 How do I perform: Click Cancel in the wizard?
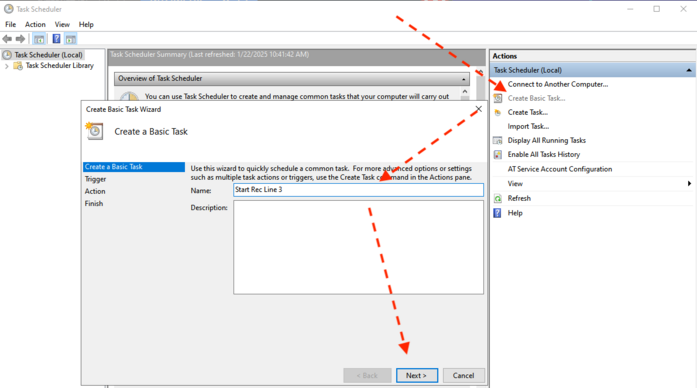pyautogui.click(x=464, y=376)
